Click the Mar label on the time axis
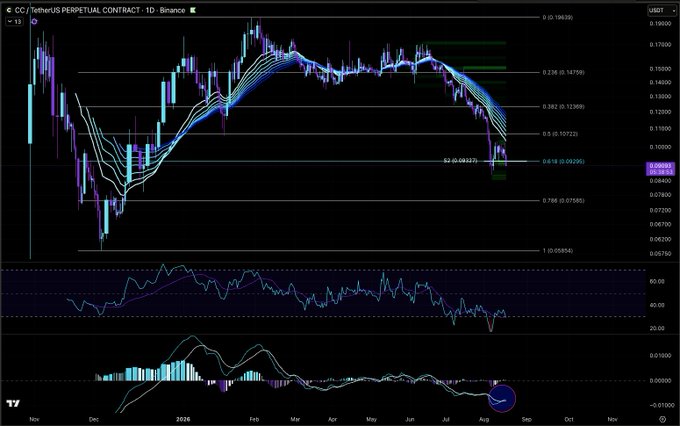The image size is (680, 426). click(295, 419)
